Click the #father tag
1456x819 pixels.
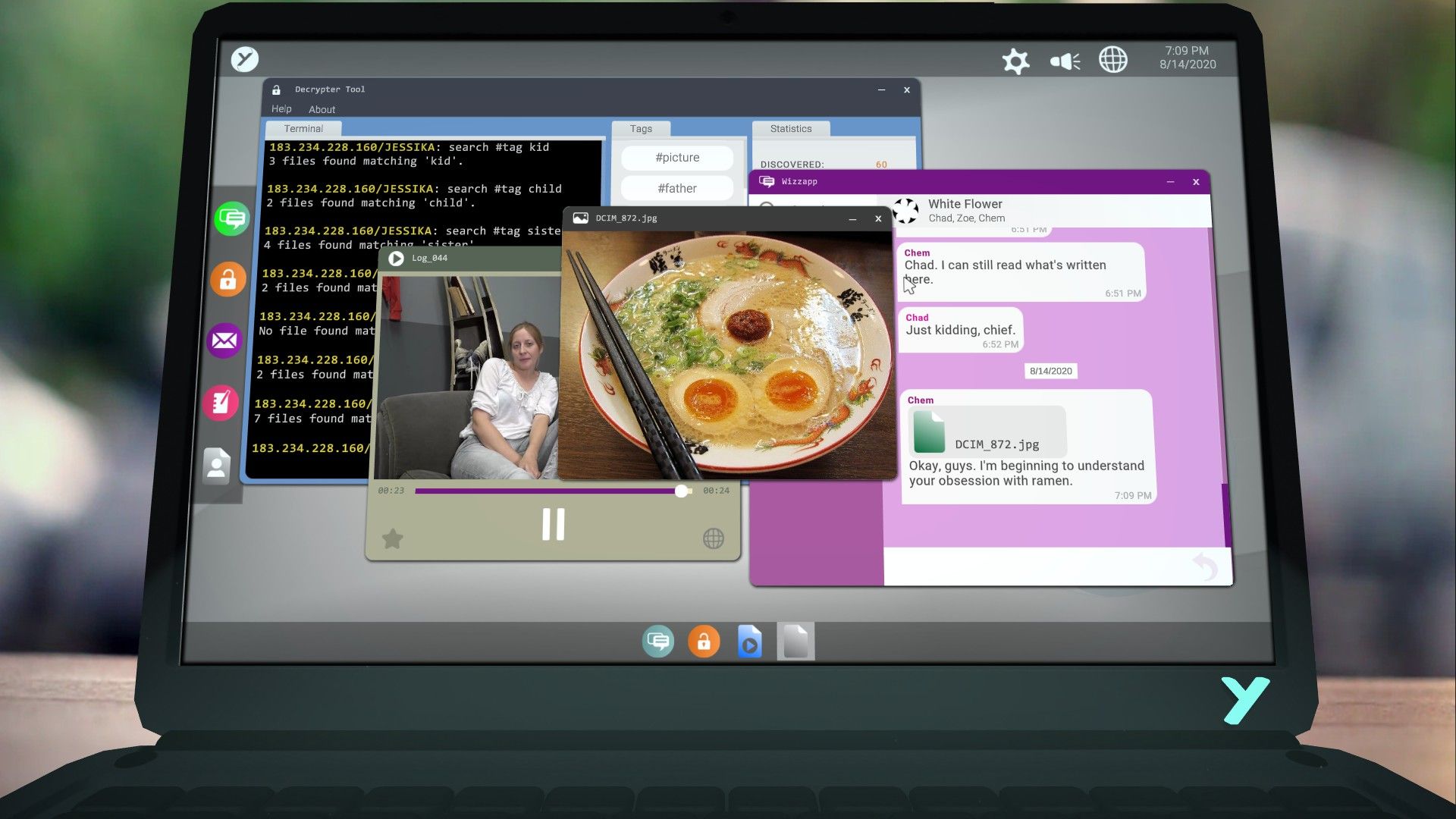coord(677,188)
